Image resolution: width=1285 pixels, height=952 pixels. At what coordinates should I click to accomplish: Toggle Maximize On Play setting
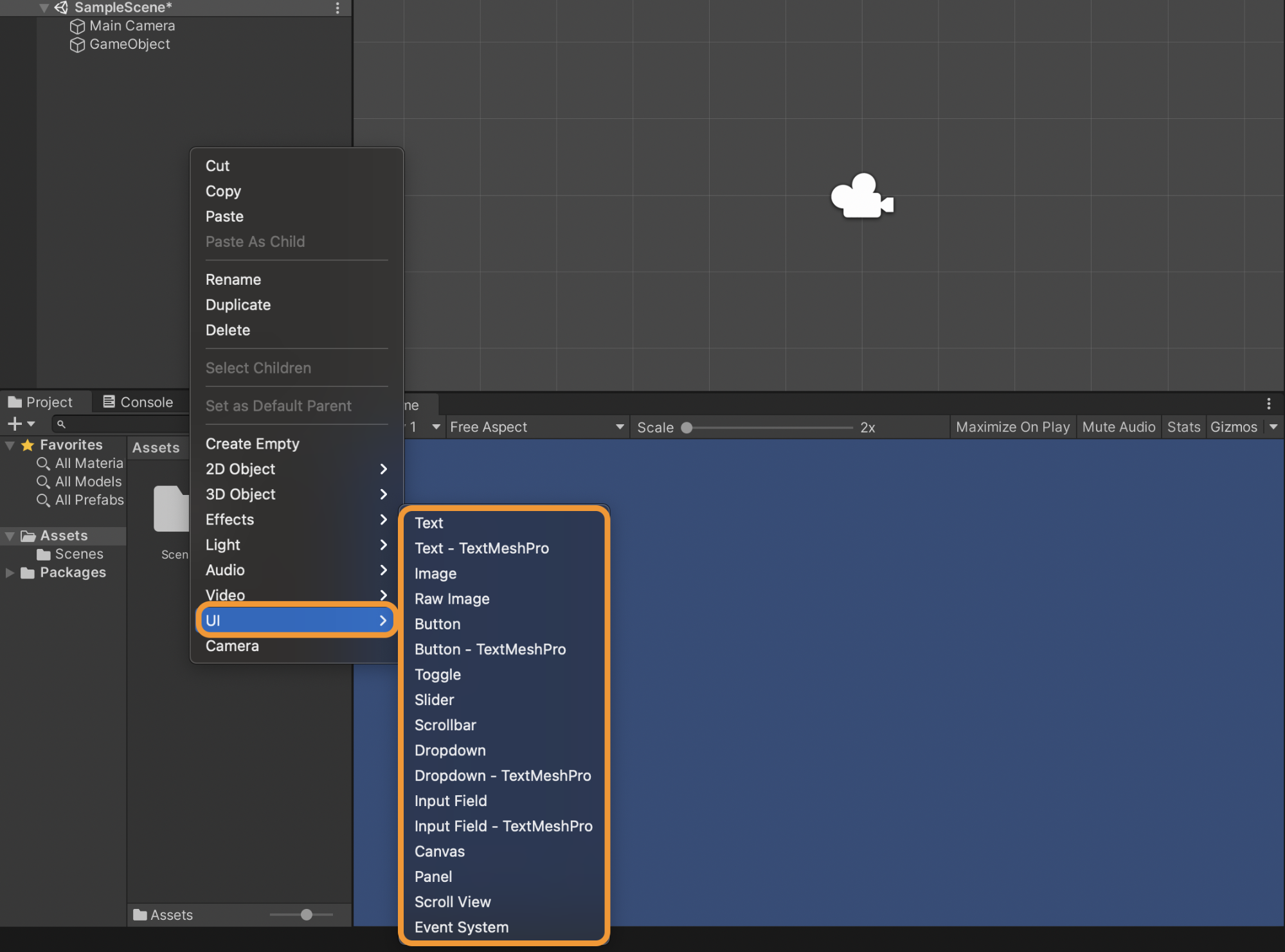click(x=1012, y=423)
